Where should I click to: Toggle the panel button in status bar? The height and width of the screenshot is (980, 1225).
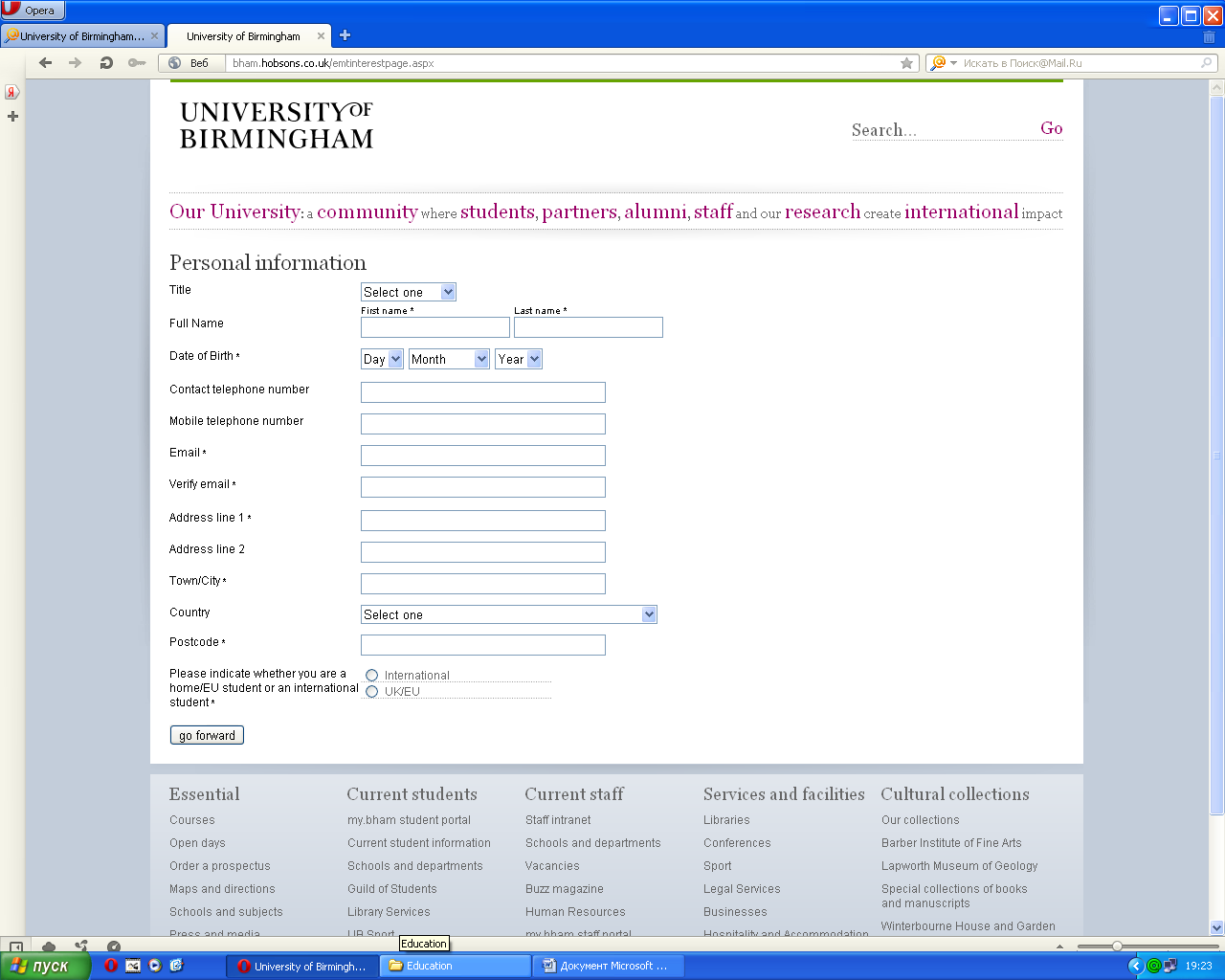click(x=15, y=947)
